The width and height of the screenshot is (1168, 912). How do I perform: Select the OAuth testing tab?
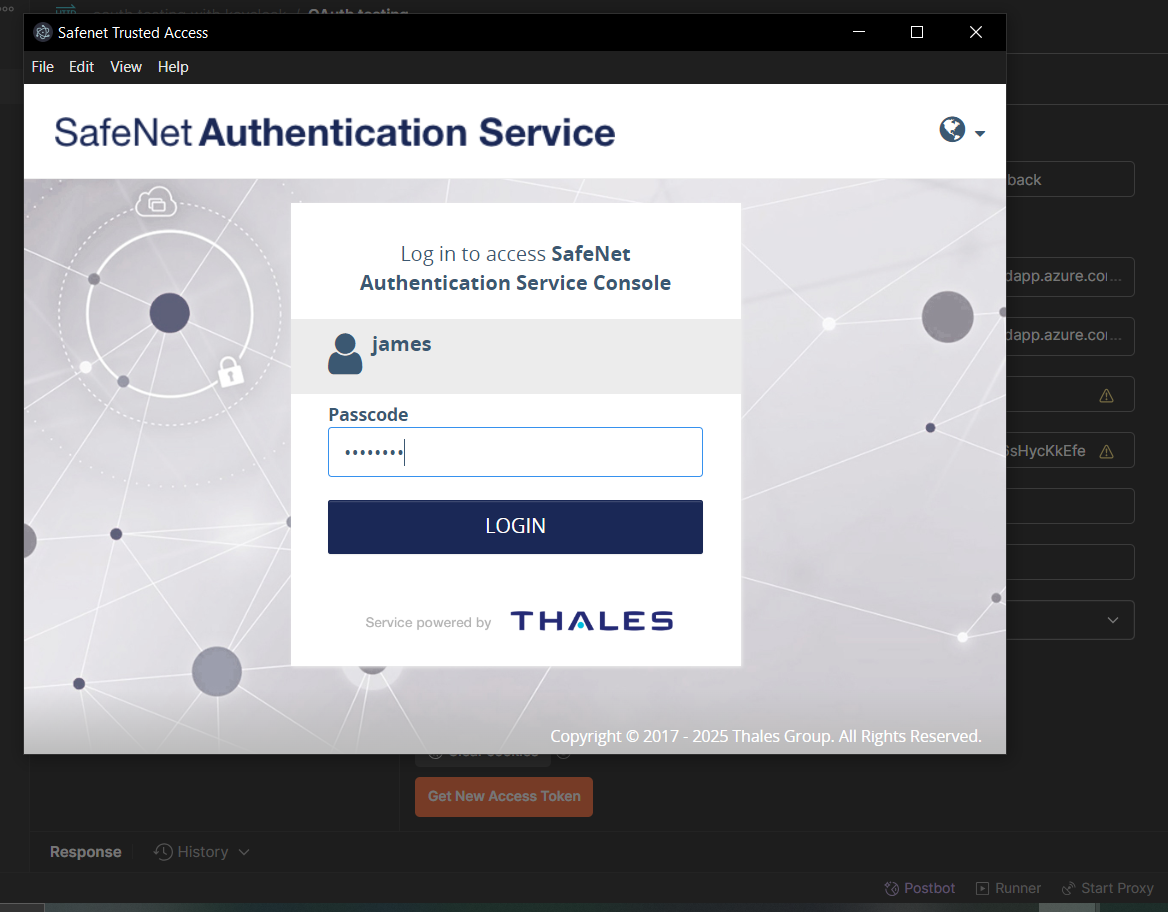356,14
